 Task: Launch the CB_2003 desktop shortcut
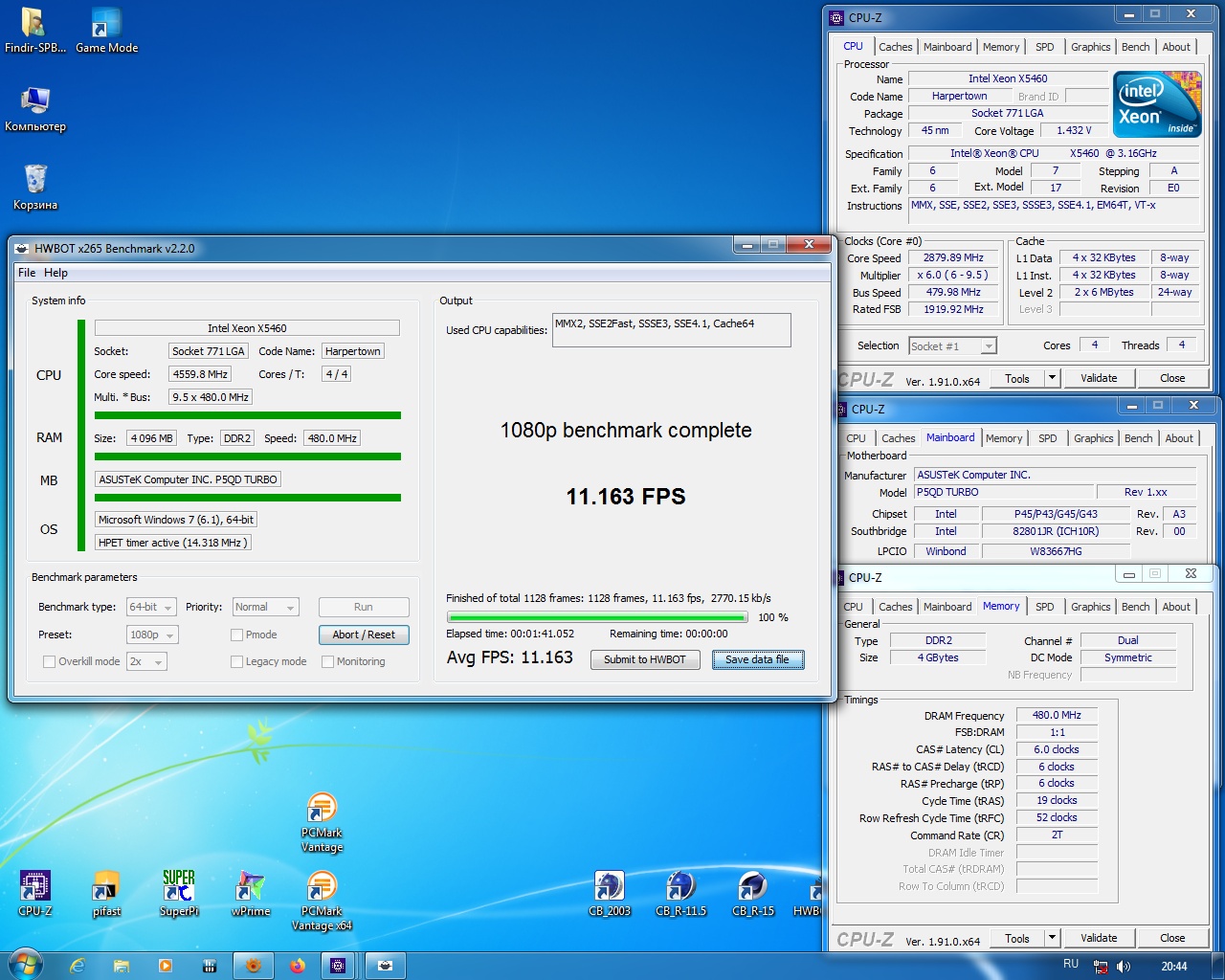[610, 893]
